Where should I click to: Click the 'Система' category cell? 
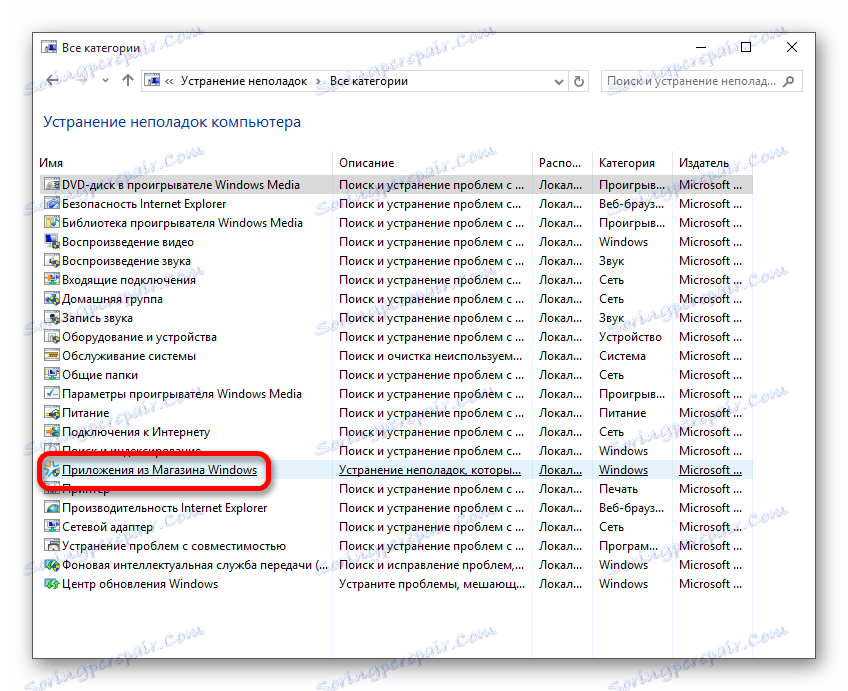(x=622, y=356)
